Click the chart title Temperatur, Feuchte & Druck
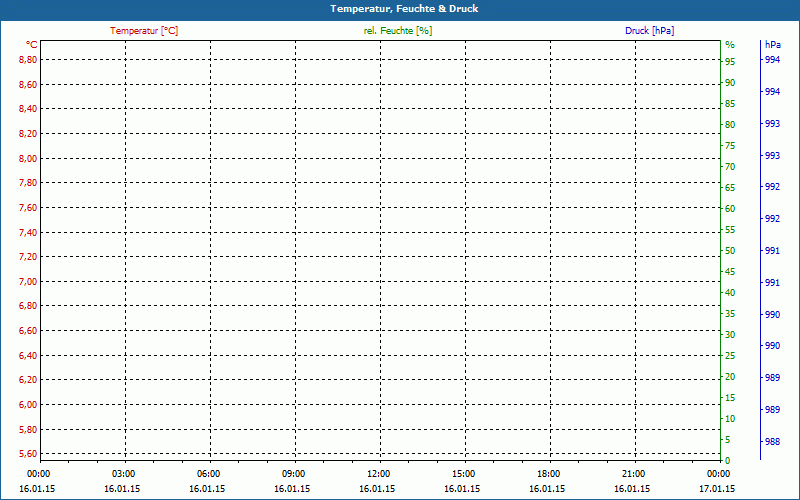Image resolution: width=800 pixels, height=500 pixels. point(404,9)
